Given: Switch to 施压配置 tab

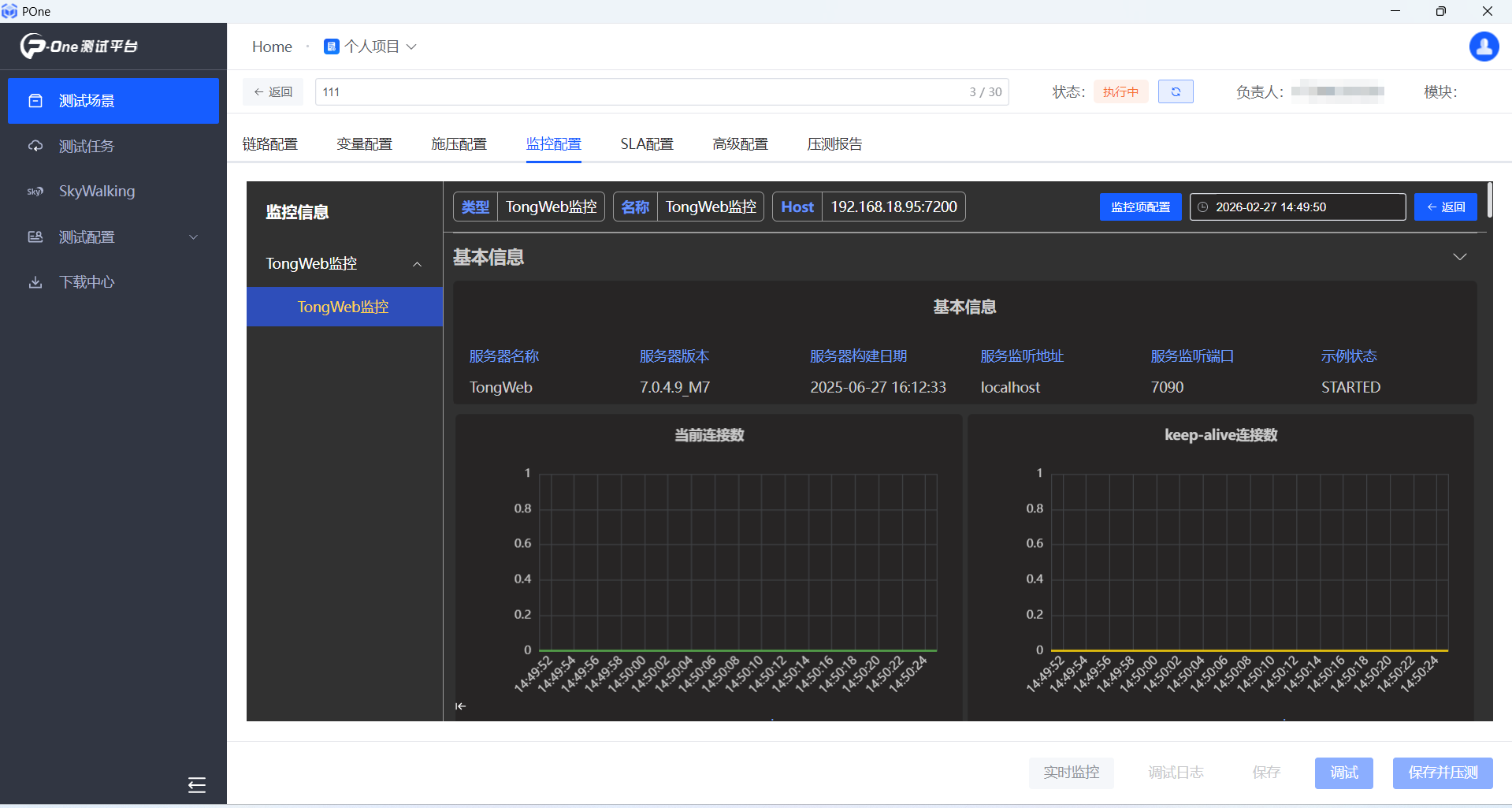Looking at the screenshot, I should point(459,144).
